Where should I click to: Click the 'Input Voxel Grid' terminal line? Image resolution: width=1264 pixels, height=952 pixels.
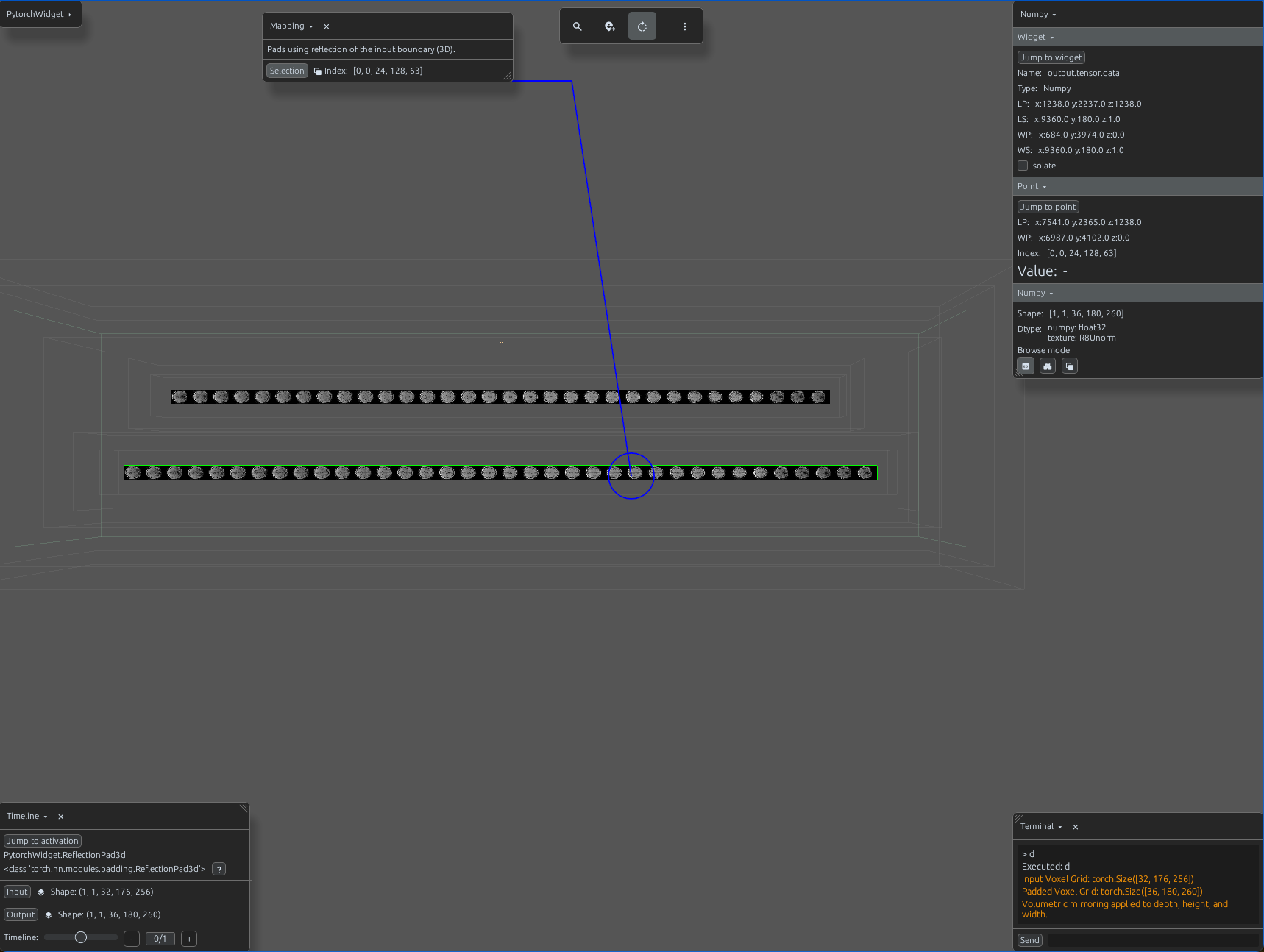tap(1107, 879)
